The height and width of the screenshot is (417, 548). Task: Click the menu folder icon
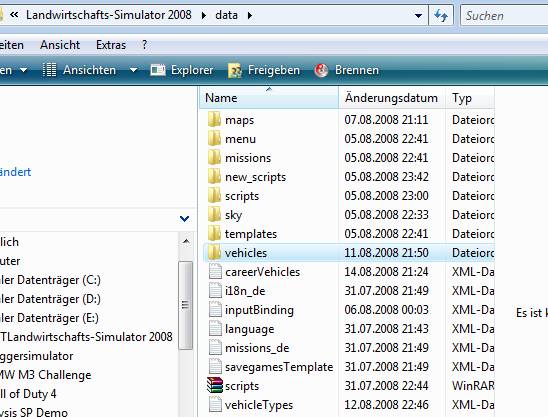point(214,138)
